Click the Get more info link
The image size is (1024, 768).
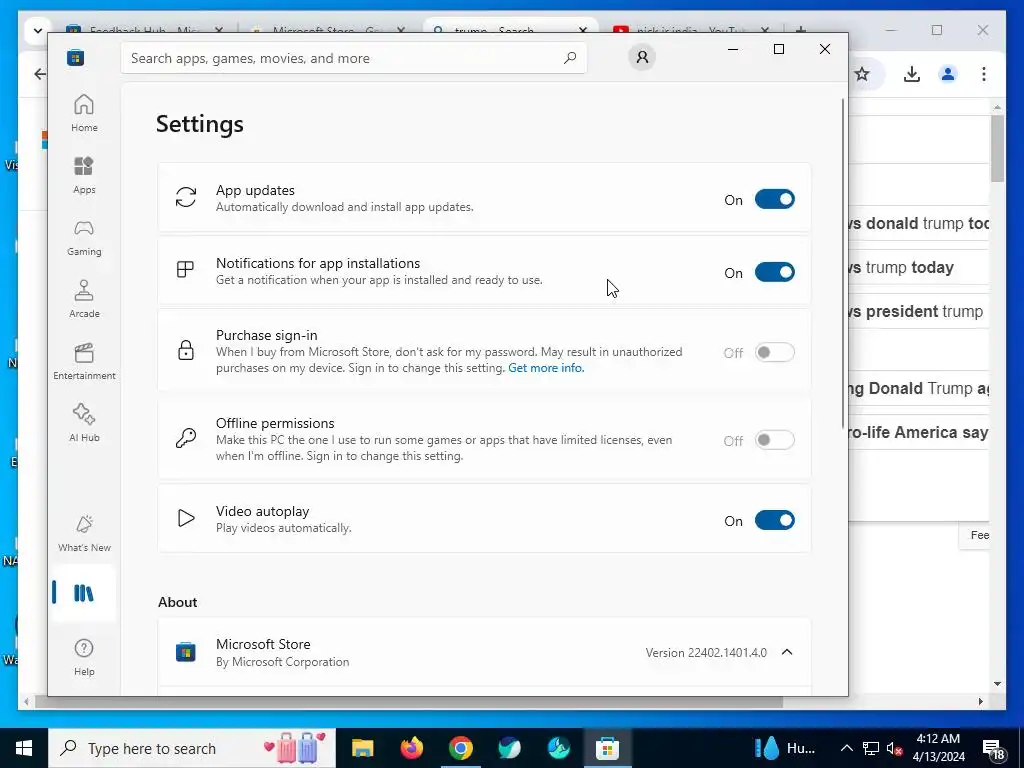coord(546,368)
